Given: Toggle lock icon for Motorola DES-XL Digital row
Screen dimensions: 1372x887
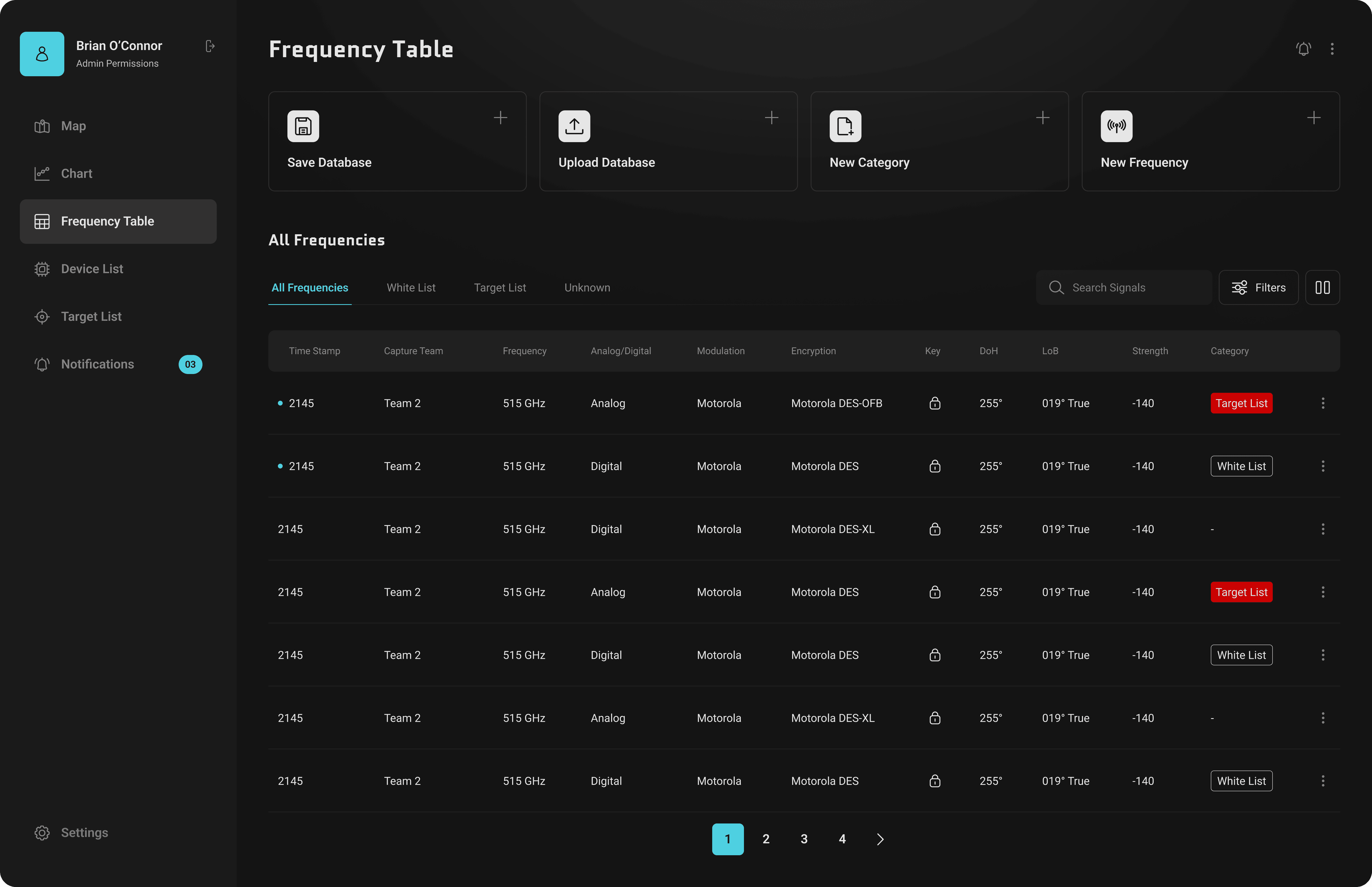Looking at the screenshot, I should 935,529.
